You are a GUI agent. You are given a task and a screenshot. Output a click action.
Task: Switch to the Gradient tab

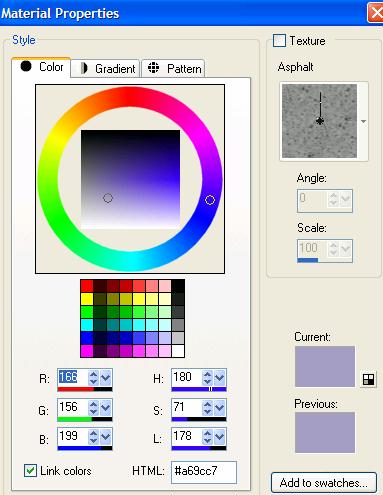click(x=105, y=69)
